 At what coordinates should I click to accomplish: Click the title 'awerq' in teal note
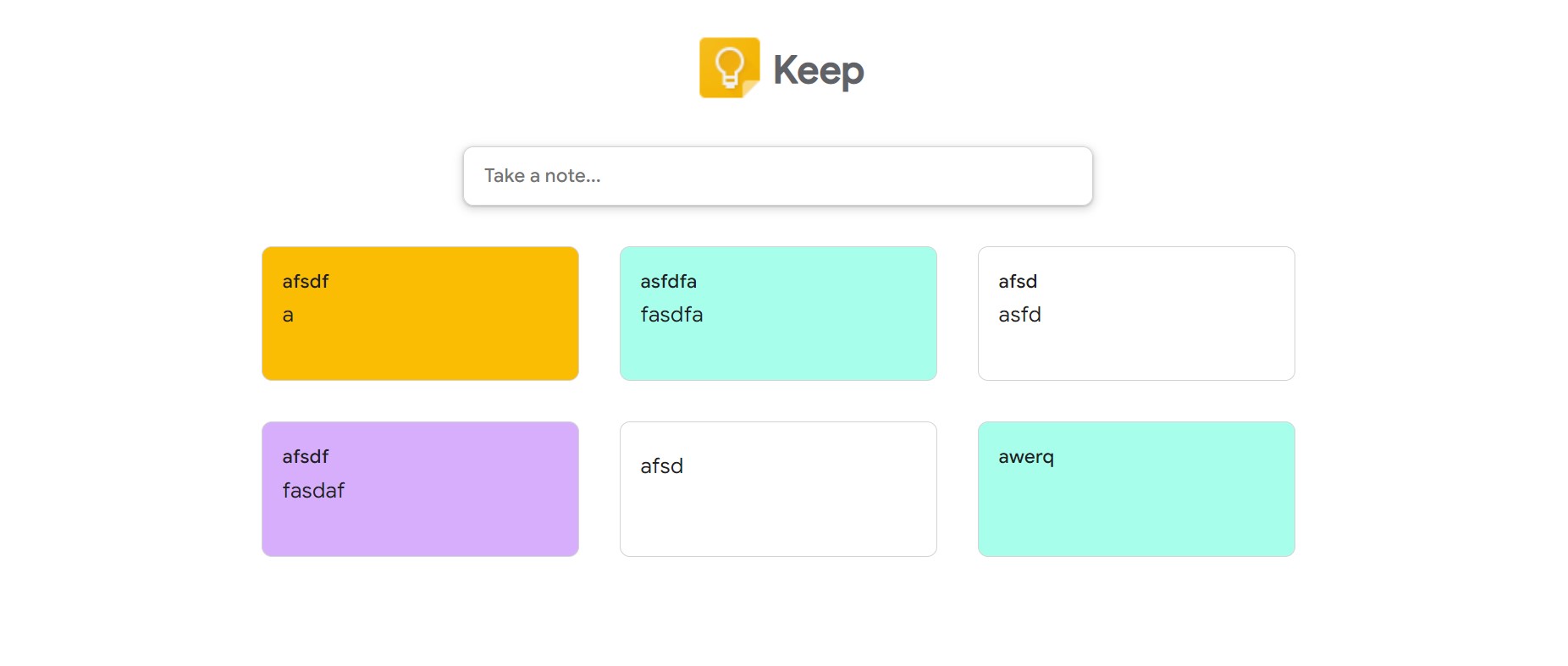1026,457
